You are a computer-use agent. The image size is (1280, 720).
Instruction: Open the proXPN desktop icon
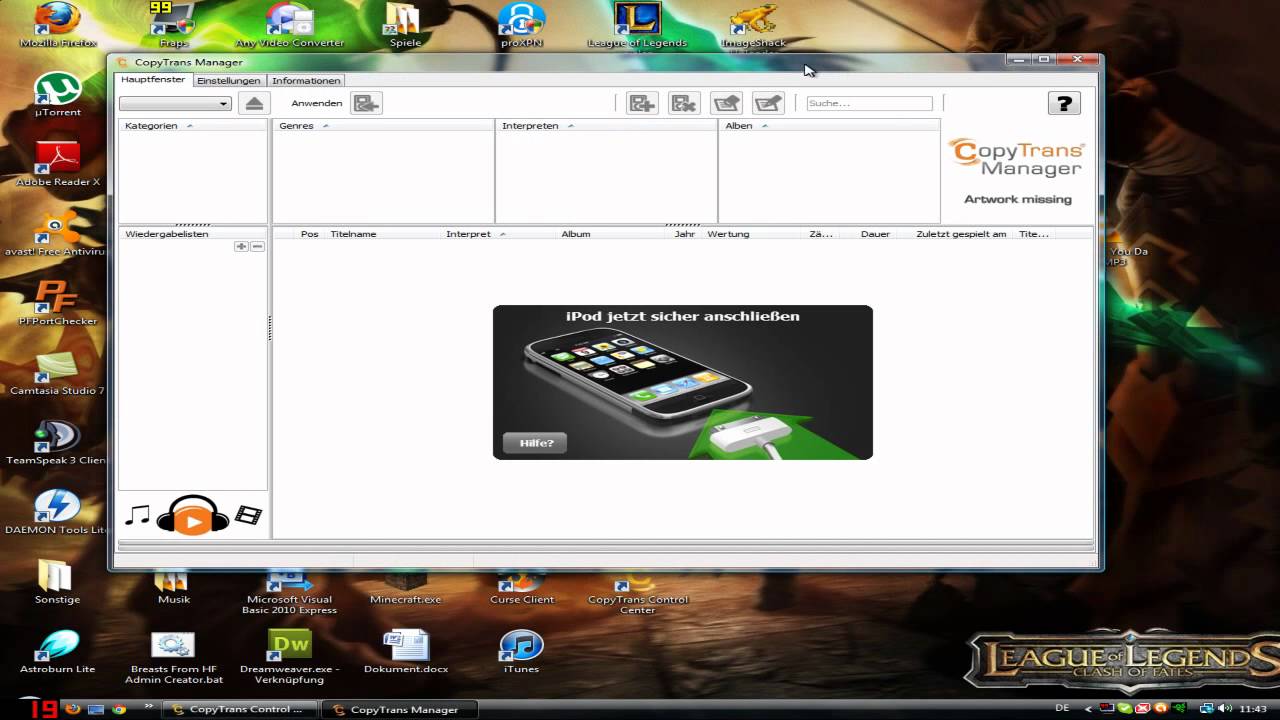tap(521, 25)
